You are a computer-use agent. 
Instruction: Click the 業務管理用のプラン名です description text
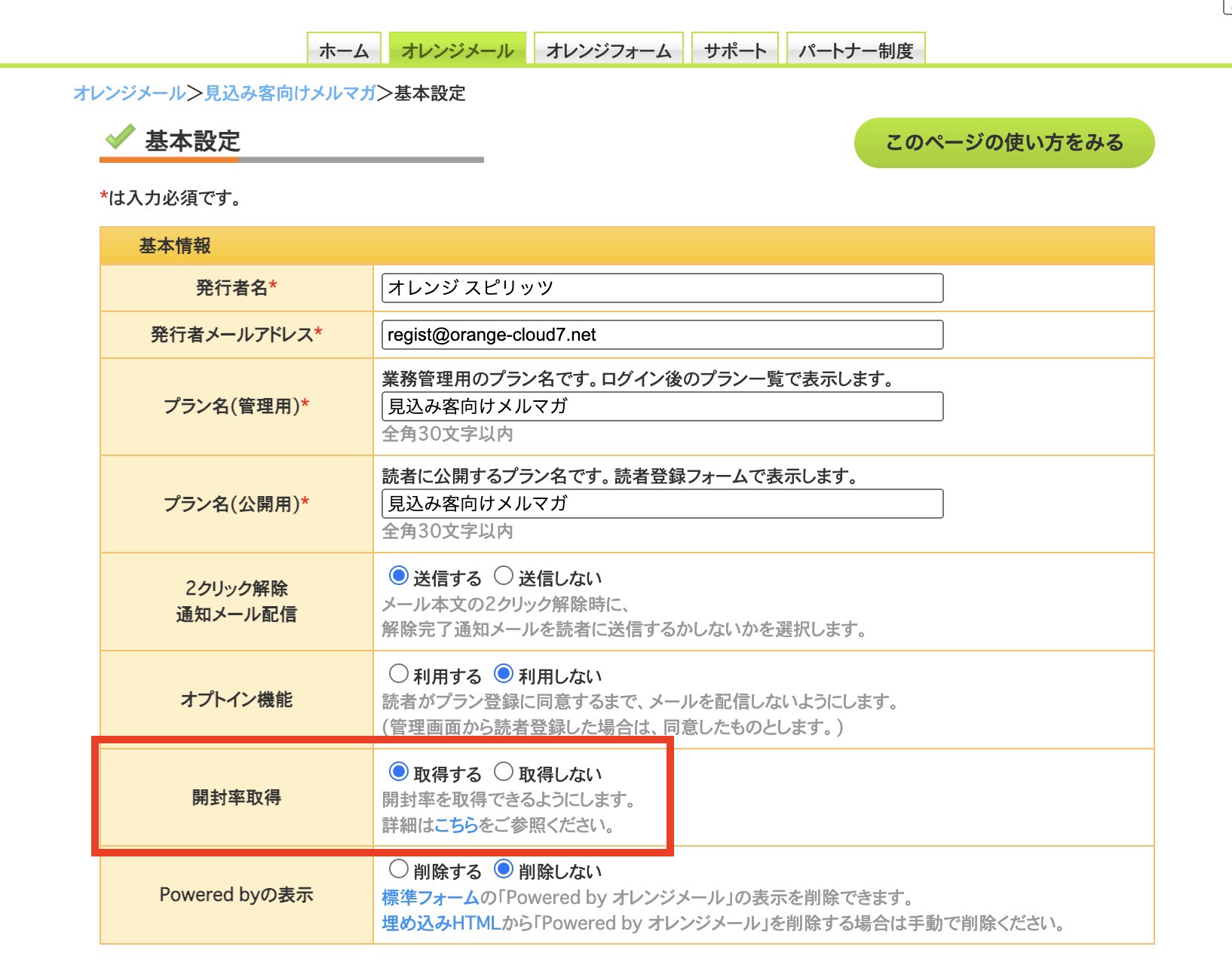pyautogui.click(x=638, y=378)
